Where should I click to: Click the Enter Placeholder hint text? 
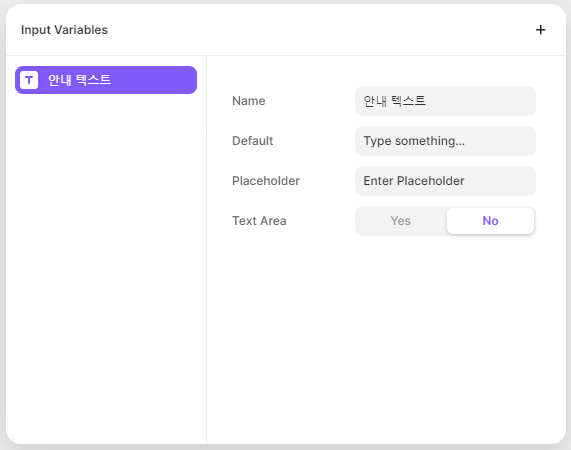pos(414,181)
